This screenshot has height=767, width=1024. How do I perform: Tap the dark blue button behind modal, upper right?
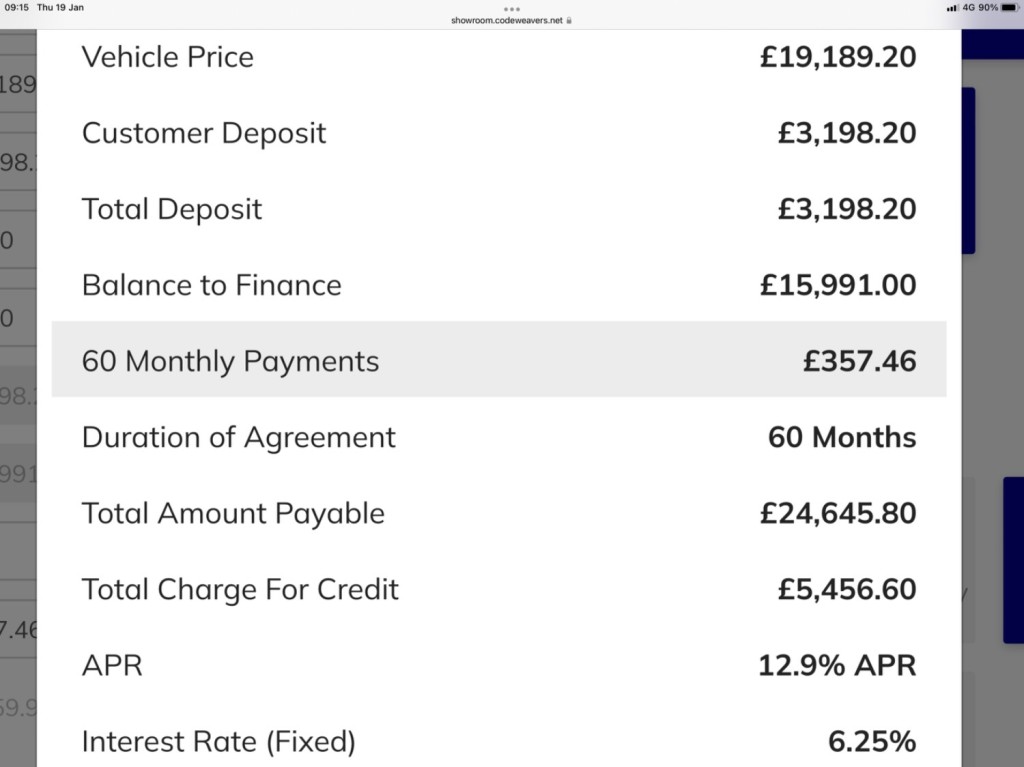click(968, 171)
